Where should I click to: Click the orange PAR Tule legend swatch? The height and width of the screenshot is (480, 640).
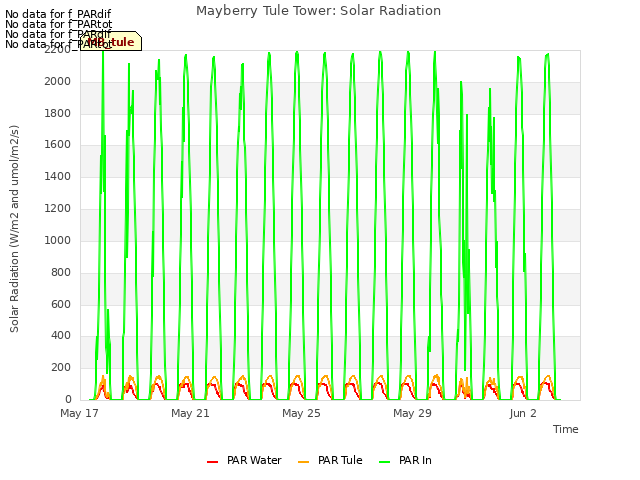click(x=303, y=462)
